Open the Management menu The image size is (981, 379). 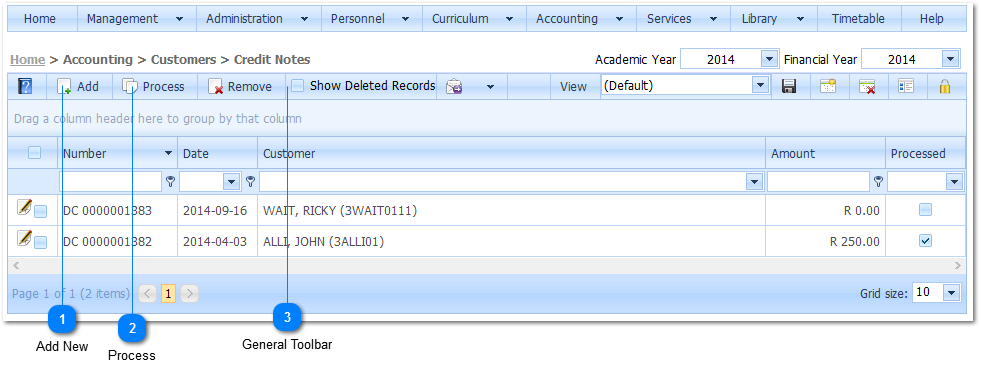click(x=136, y=19)
